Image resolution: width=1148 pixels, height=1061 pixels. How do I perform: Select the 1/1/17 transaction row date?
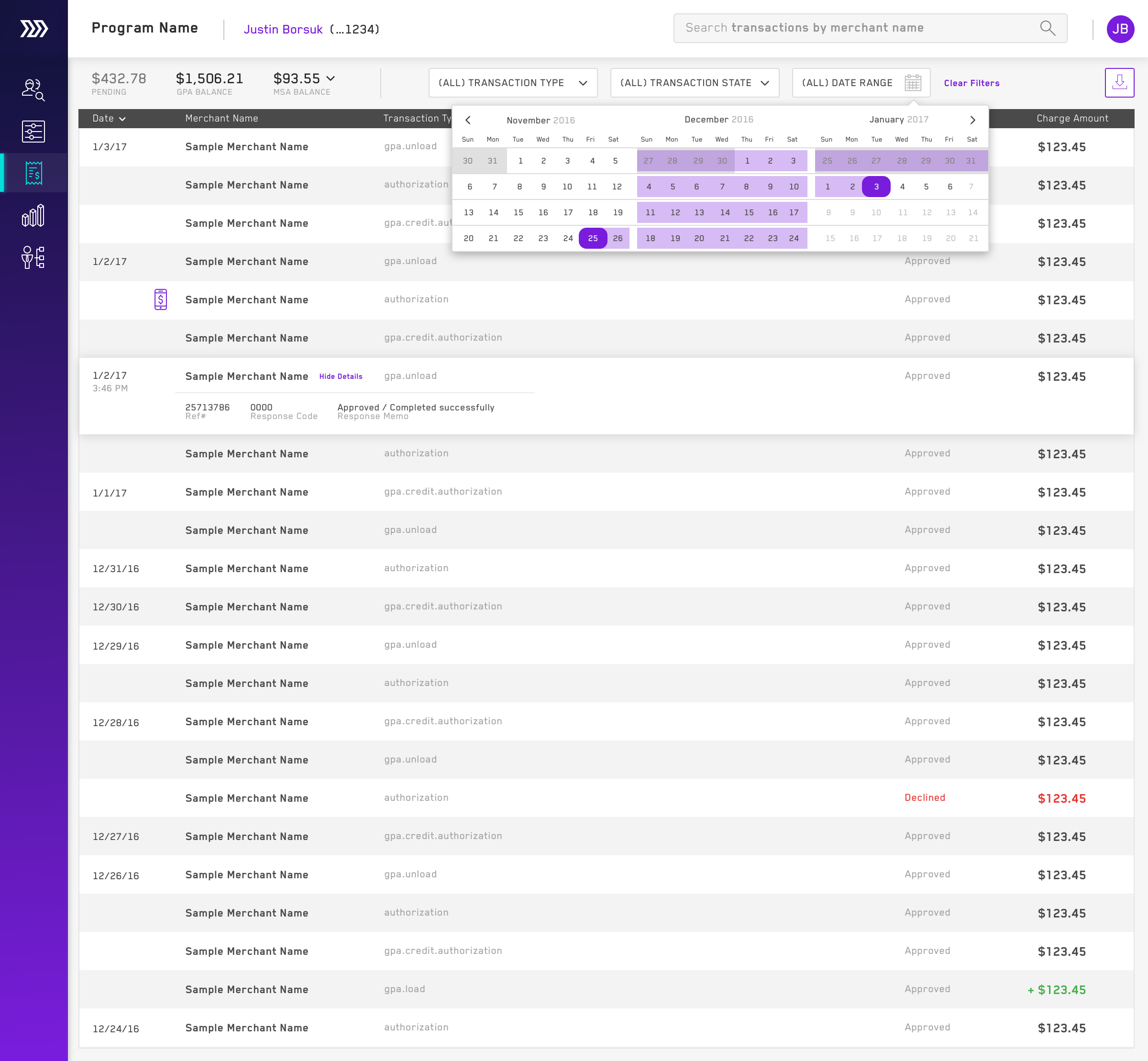pos(110,493)
